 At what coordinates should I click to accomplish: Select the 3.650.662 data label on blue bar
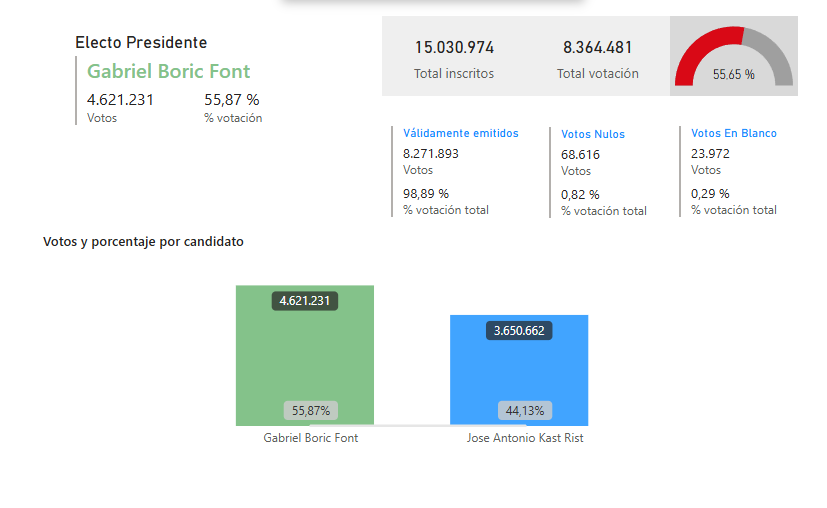(x=520, y=330)
